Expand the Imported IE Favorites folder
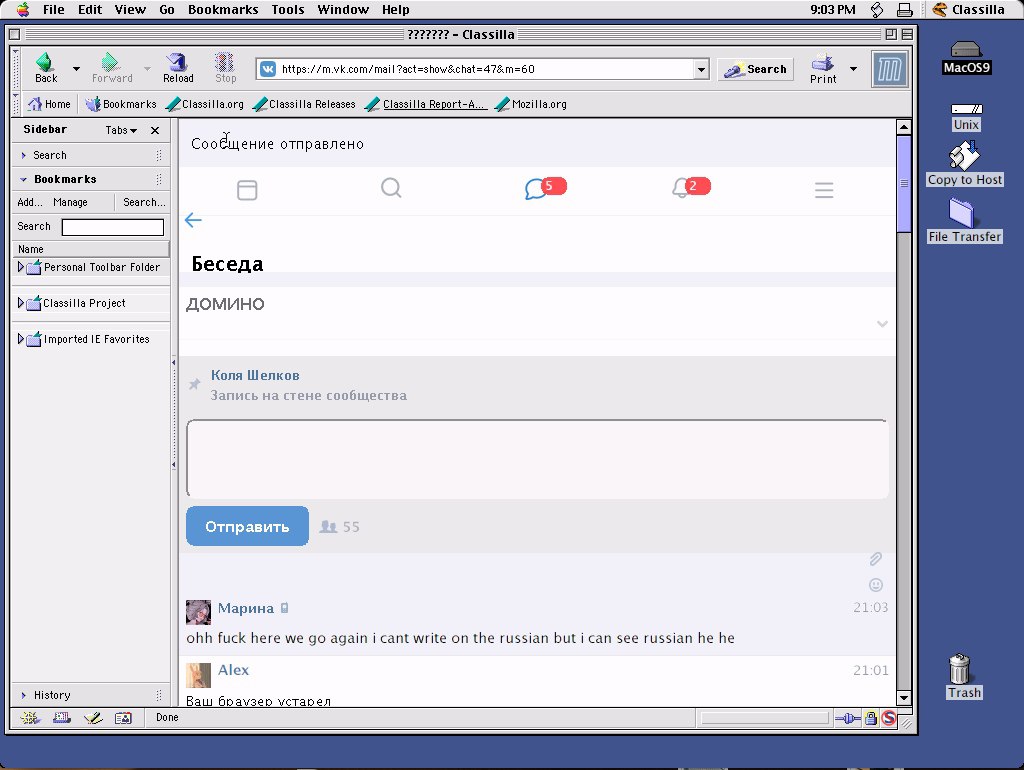The width and height of the screenshot is (1024, 770). [x=20, y=339]
